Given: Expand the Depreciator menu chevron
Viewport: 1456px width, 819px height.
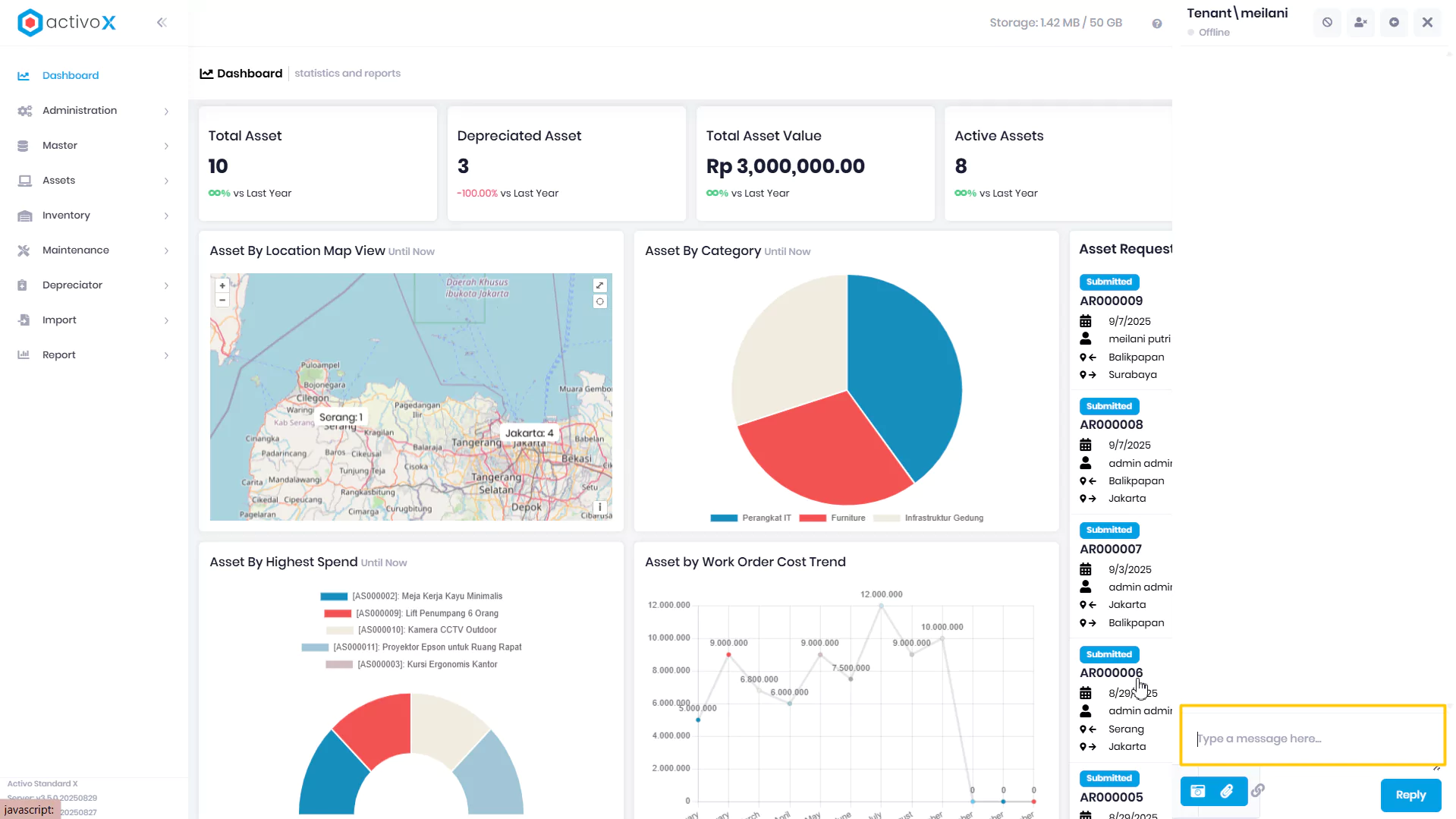Looking at the screenshot, I should coord(166,286).
